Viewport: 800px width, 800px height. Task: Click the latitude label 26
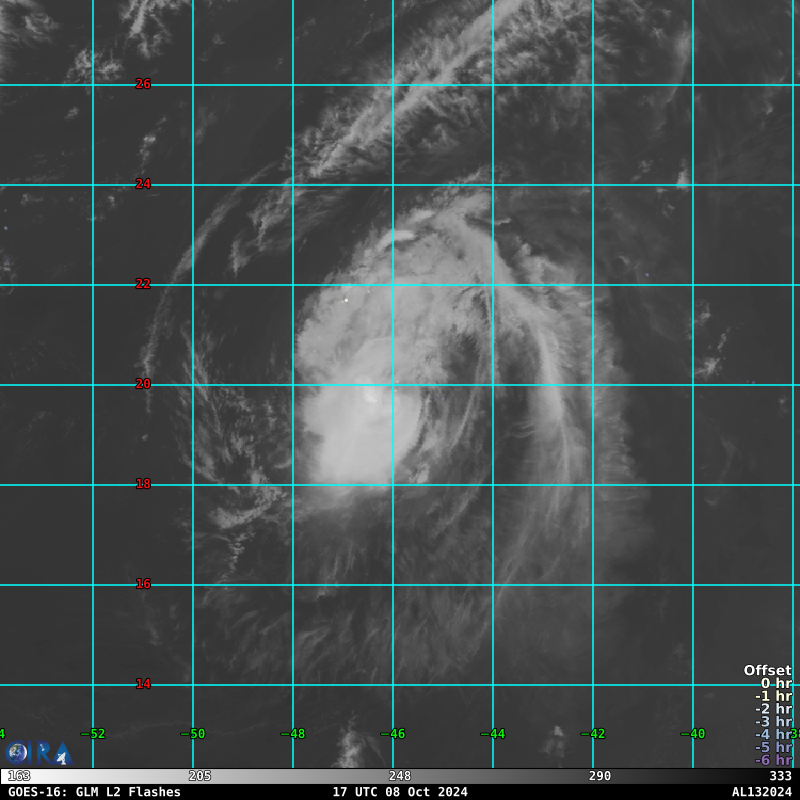[x=143, y=84]
